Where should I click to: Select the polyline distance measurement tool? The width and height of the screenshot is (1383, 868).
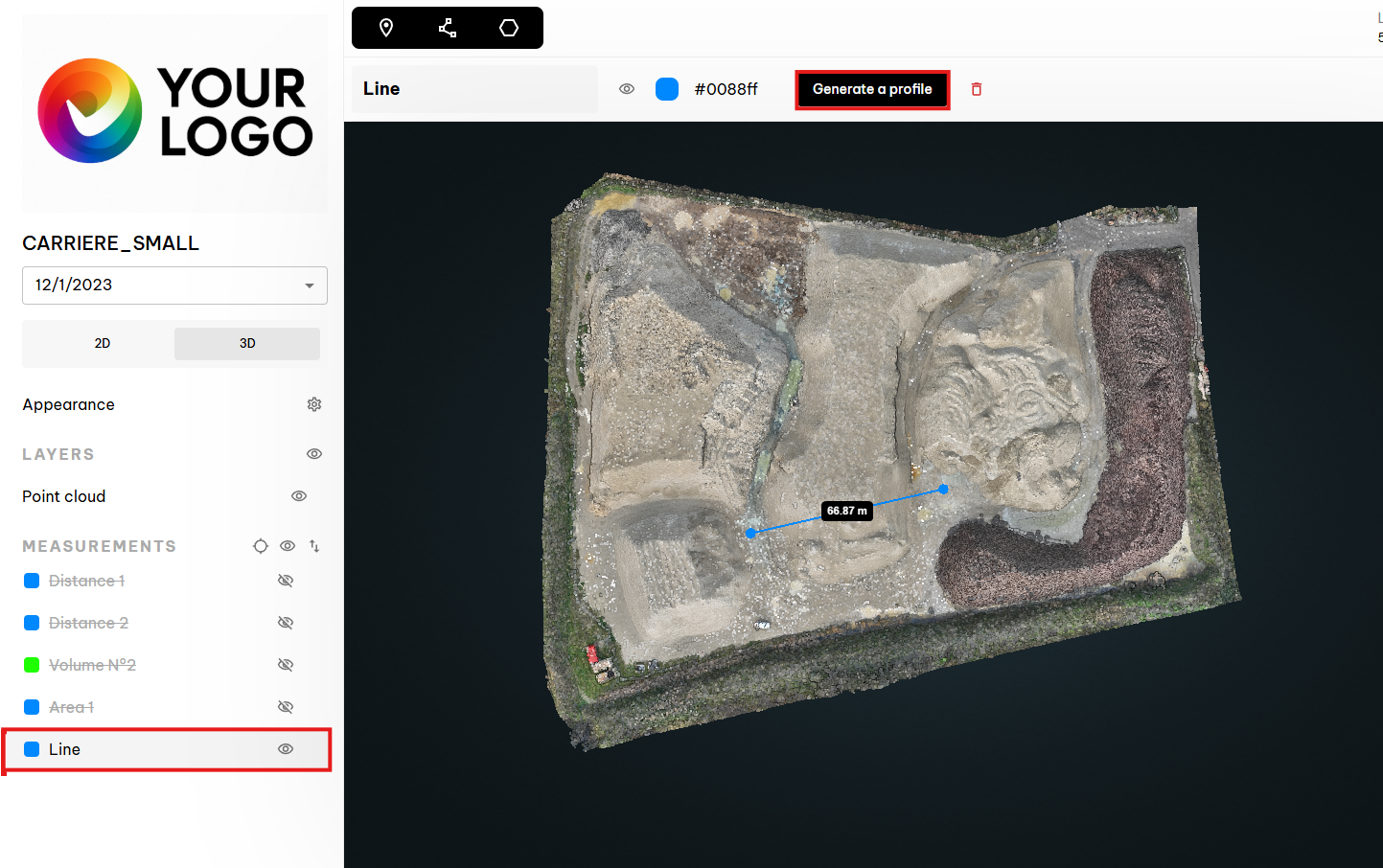pos(448,28)
